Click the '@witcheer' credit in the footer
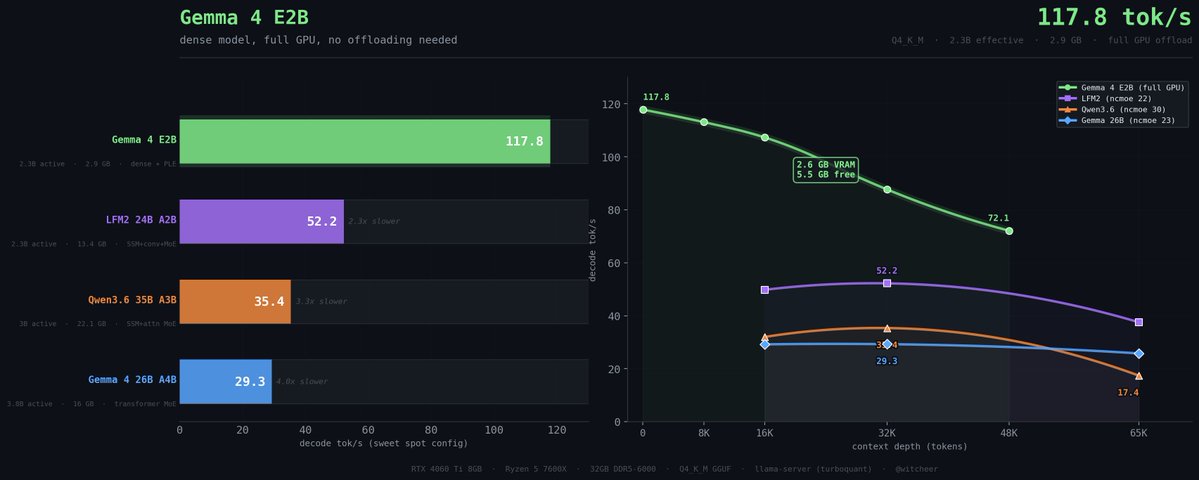This screenshot has width=1199, height=480. pyautogui.click(x=916, y=469)
